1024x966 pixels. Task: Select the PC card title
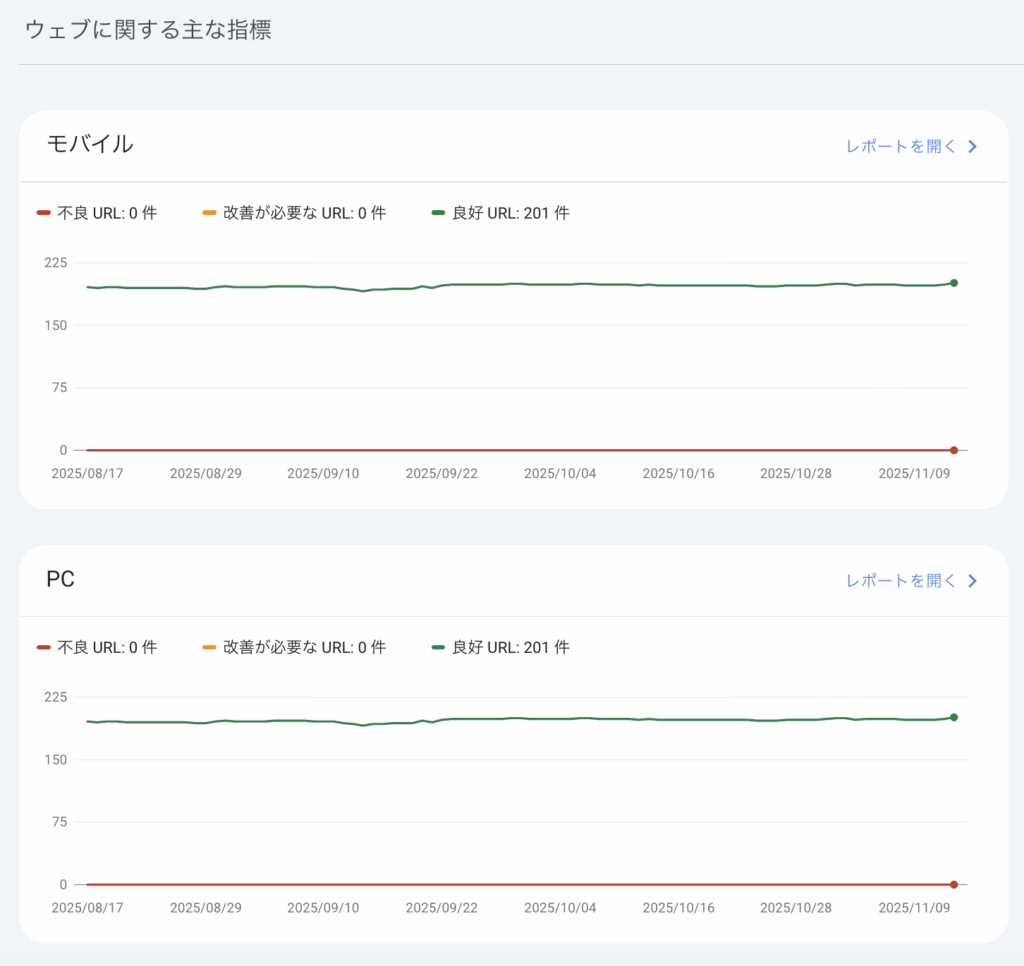click(61, 579)
